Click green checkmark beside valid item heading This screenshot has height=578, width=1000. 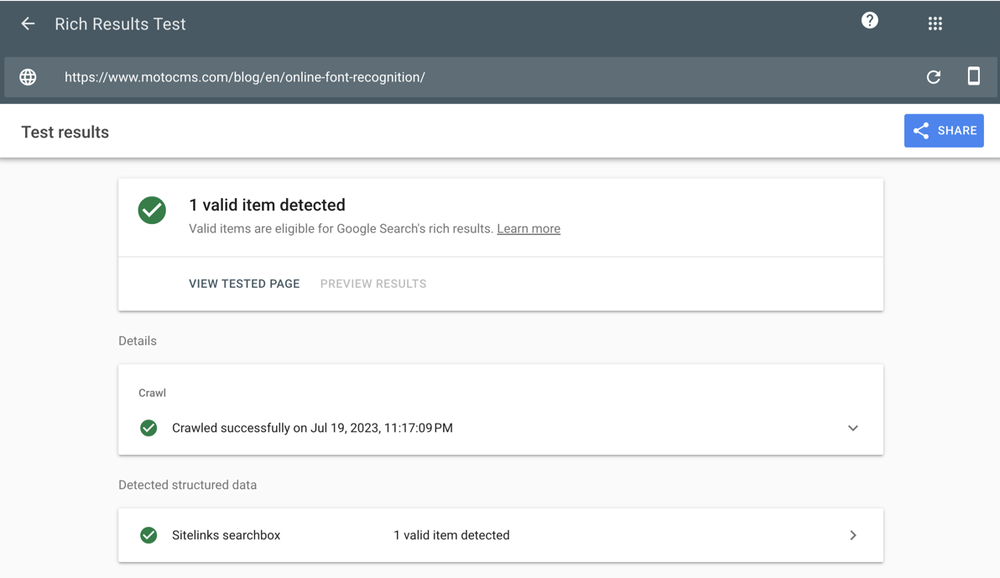click(x=152, y=210)
